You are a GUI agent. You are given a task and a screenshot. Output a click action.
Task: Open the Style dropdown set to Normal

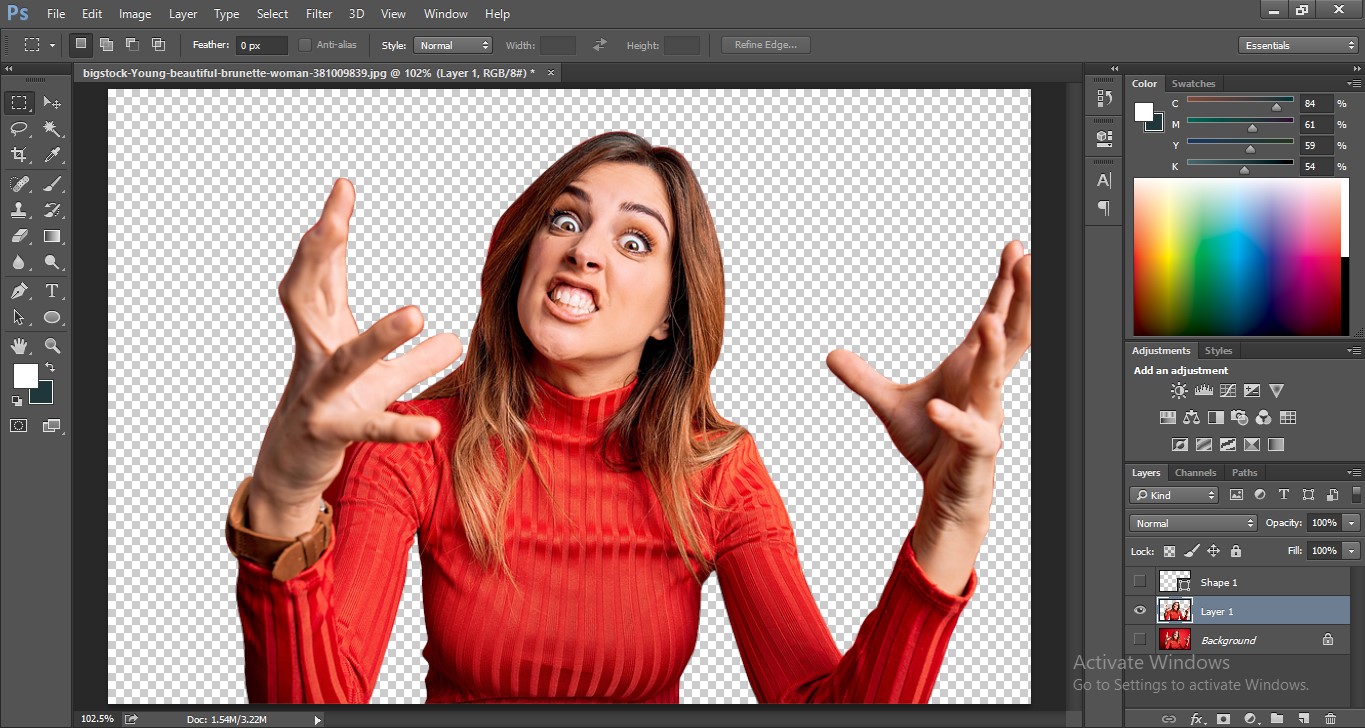[x=453, y=45]
